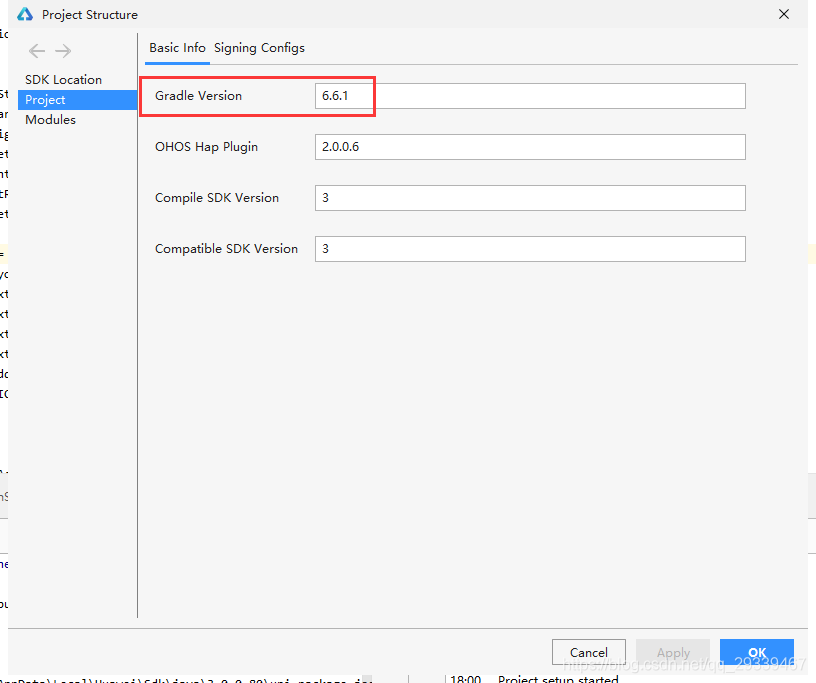Confirm with the OK button
The width and height of the screenshot is (816, 683).
click(x=757, y=652)
